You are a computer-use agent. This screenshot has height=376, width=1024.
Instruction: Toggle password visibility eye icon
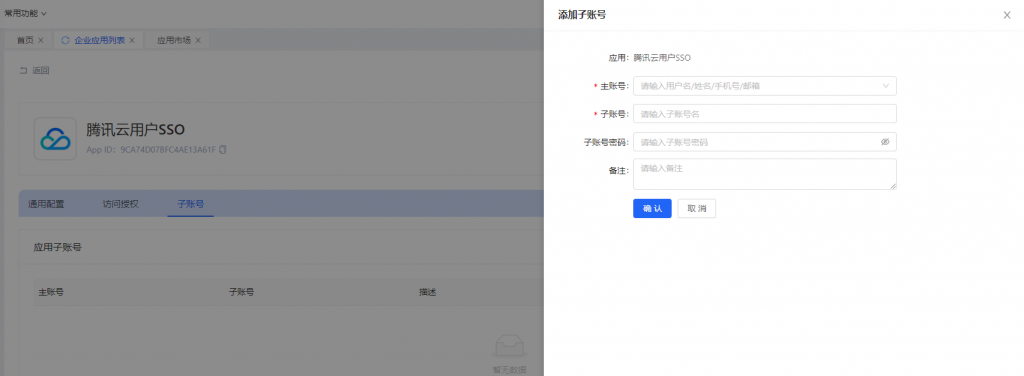pyautogui.click(x=885, y=142)
